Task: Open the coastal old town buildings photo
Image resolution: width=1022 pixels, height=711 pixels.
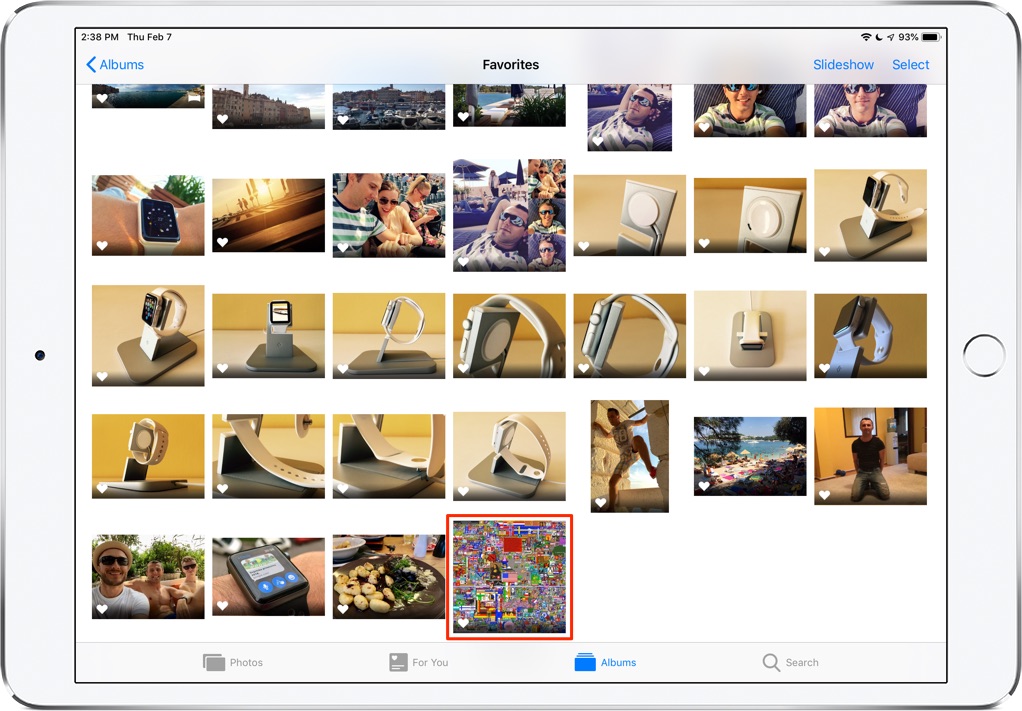Action: click(269, 106)
